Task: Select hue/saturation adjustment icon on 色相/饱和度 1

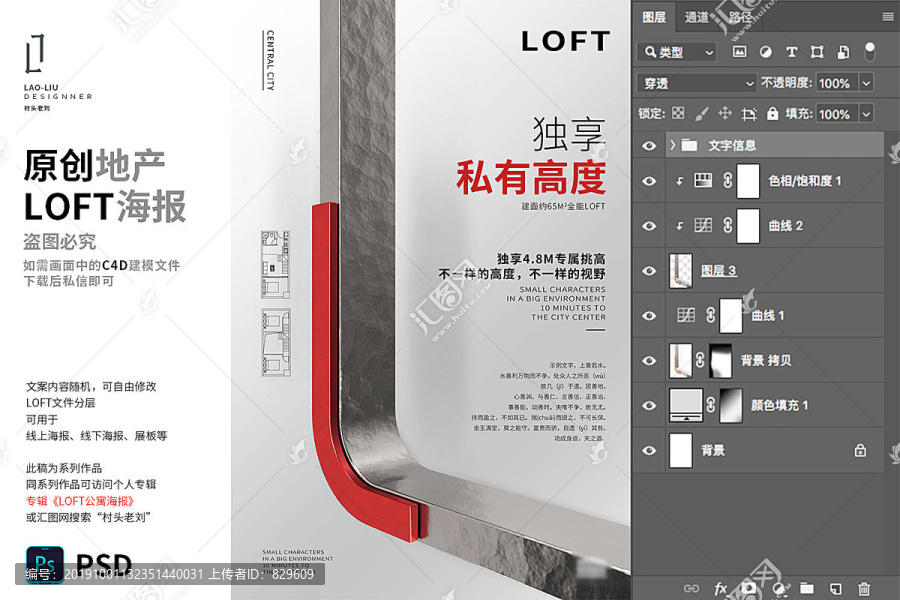Action: coord(703,180)
